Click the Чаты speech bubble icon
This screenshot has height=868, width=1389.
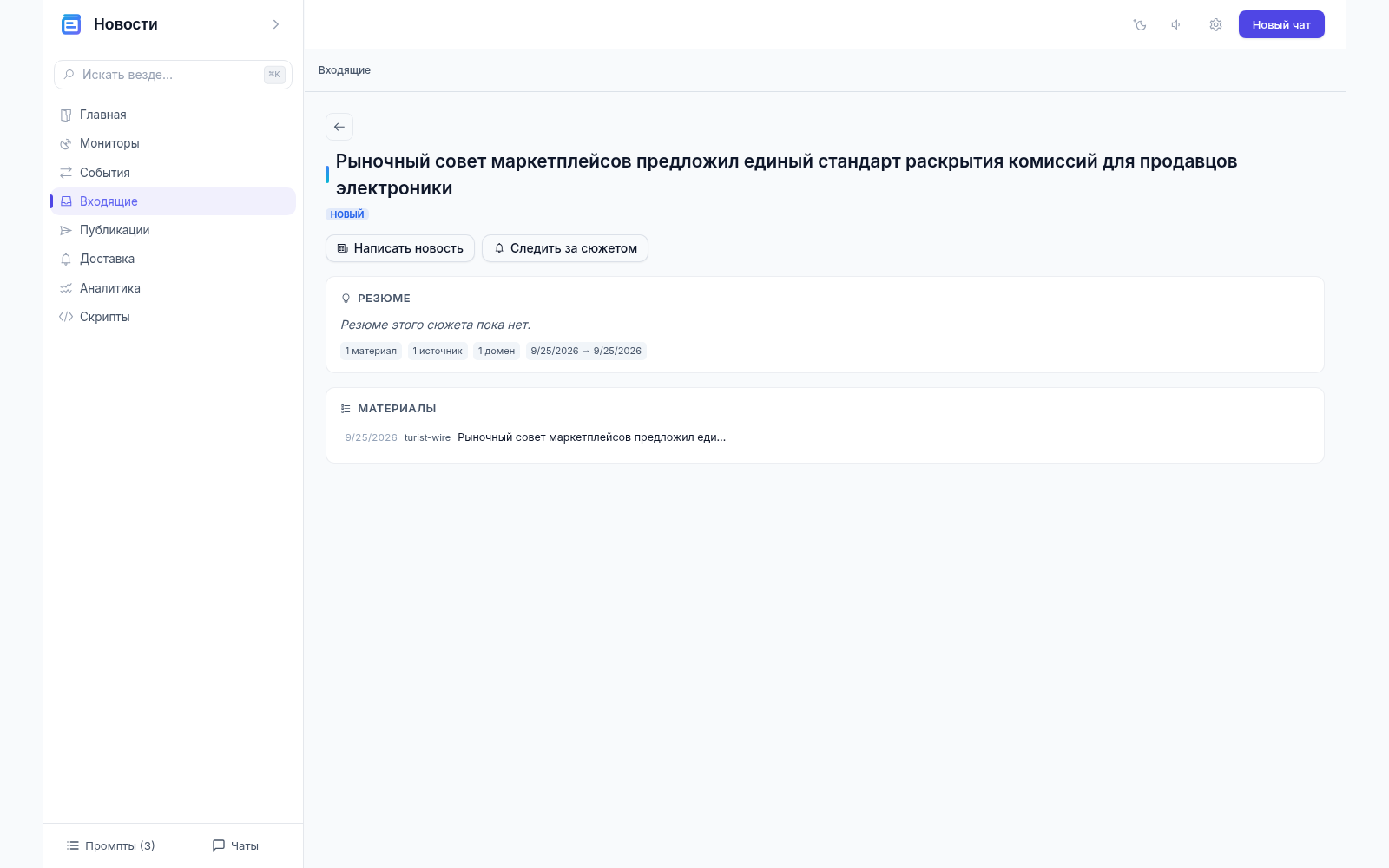(219, 845)
